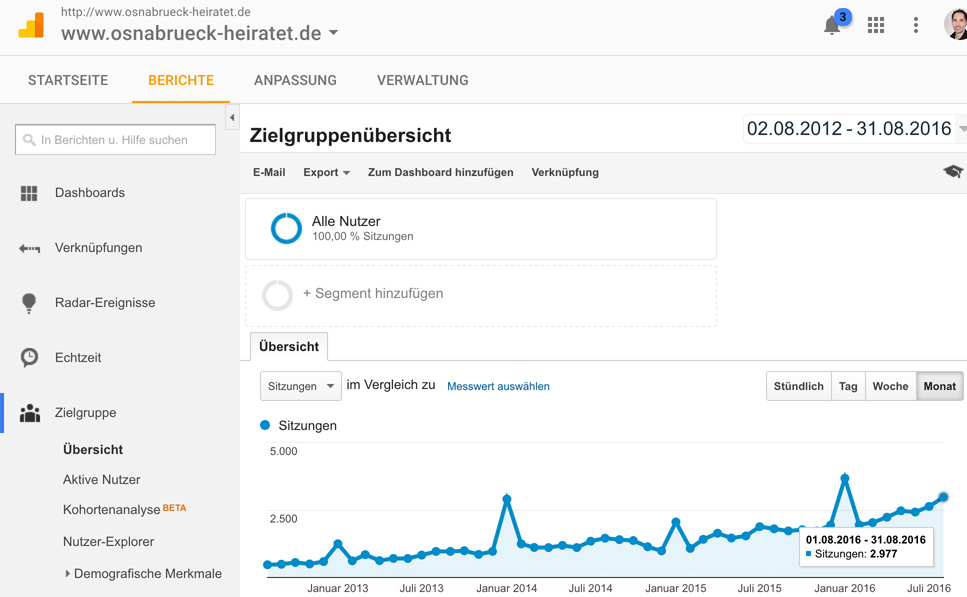Screen dimensions: 967x597
Task: Click the search reports input field
Action: click(x=115, y=140)
